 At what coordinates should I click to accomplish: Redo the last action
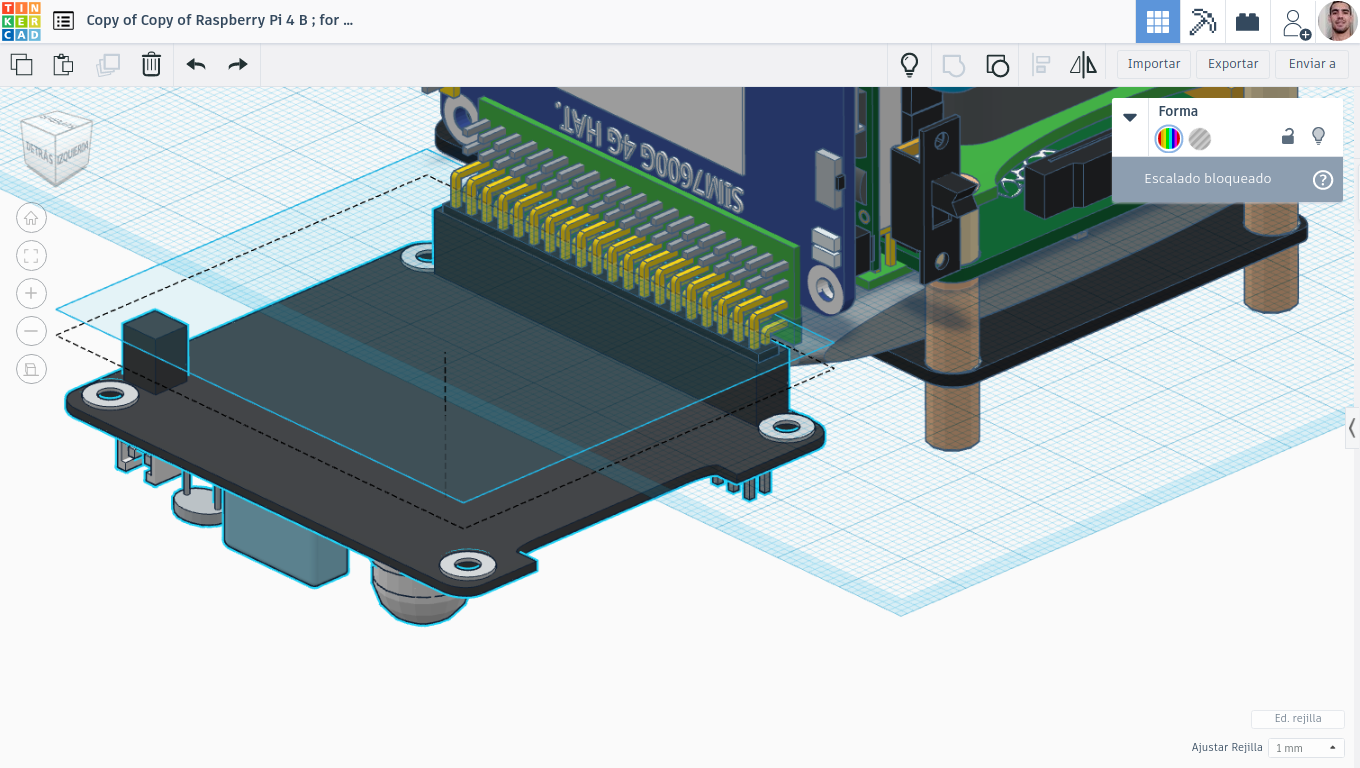[x=237, y=65]
